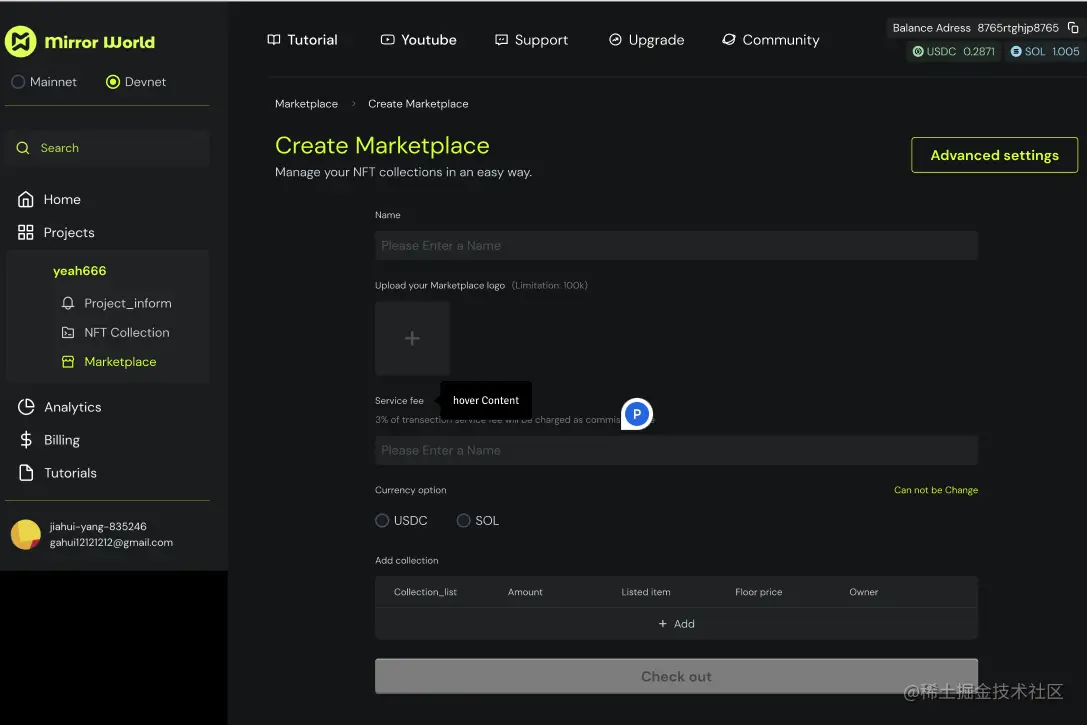Open Tutorials in the sidebar
The image size is (1087, 725).
pyautogui.click(x=71, y=473)
